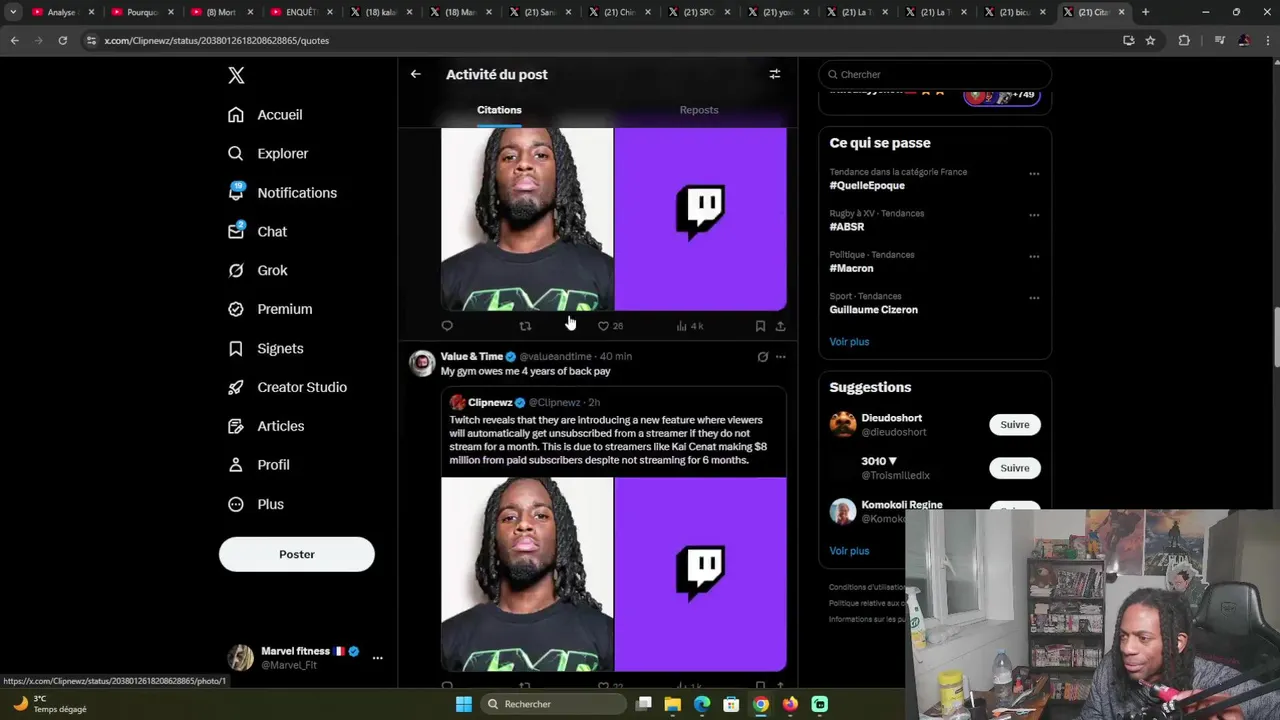Image resolution: width=1280 pixels, height=720 pixels.
Task: Open Value & Time account name link
Action: coord(472,357)
